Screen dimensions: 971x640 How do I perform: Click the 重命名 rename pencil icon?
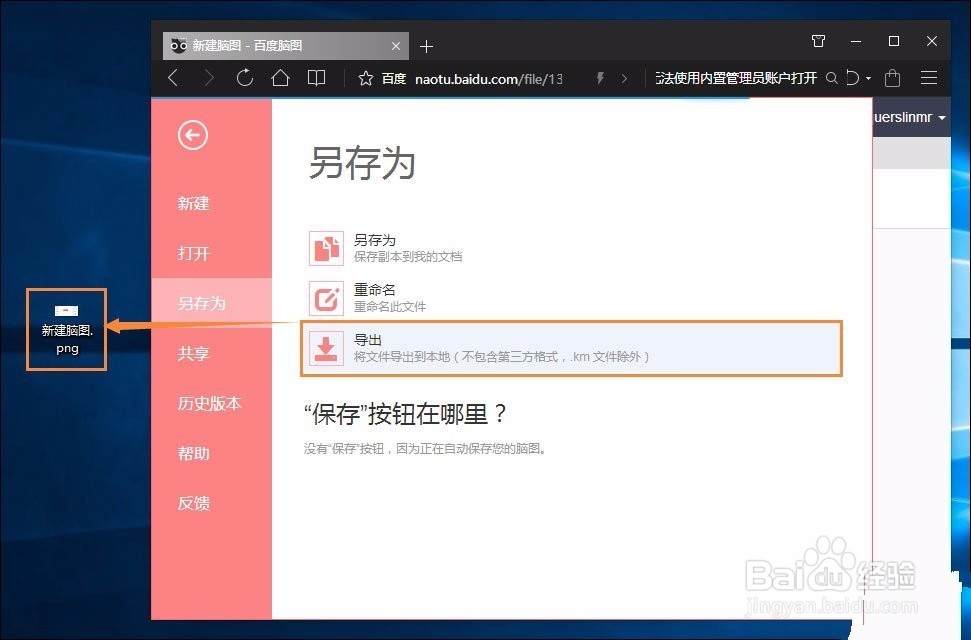[326, 298]
